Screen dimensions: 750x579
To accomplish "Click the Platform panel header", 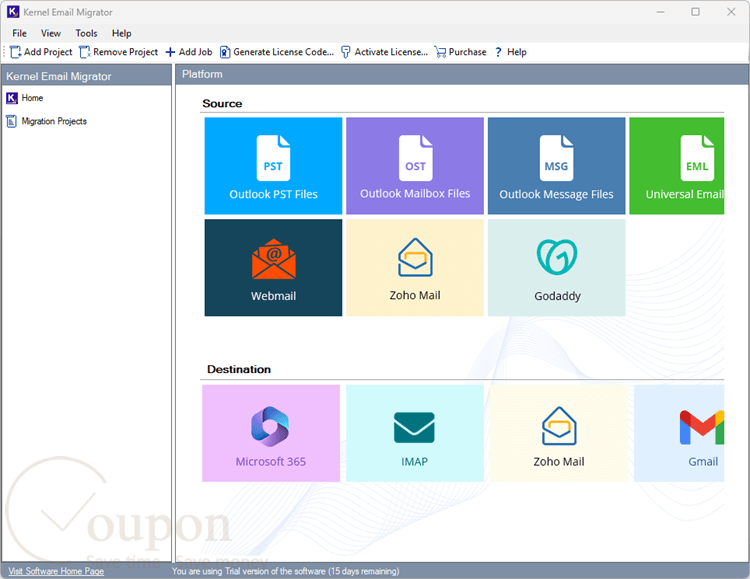I will [x=462, y=75].
